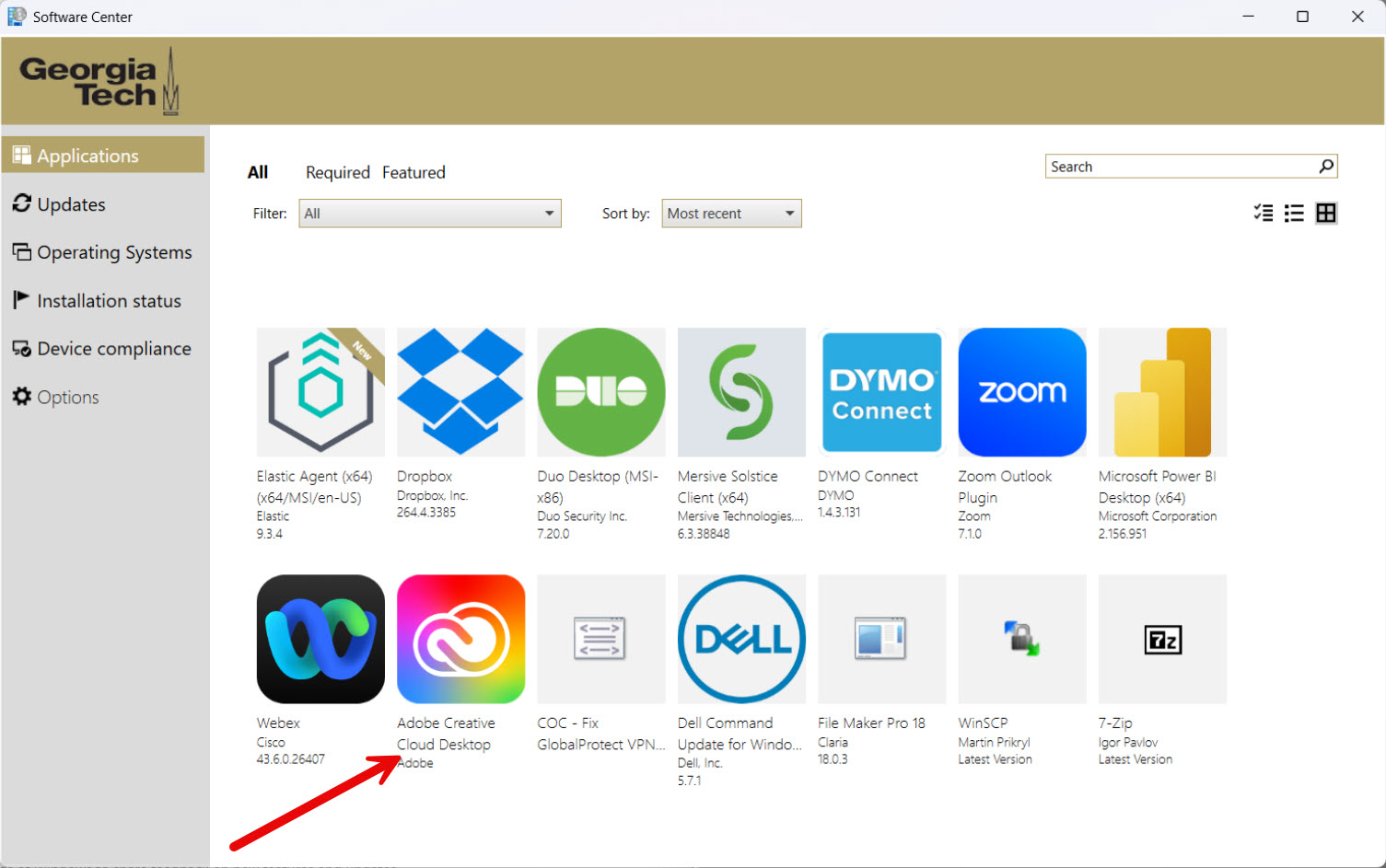Click the DYMO Connect app icon

(882, 392)
